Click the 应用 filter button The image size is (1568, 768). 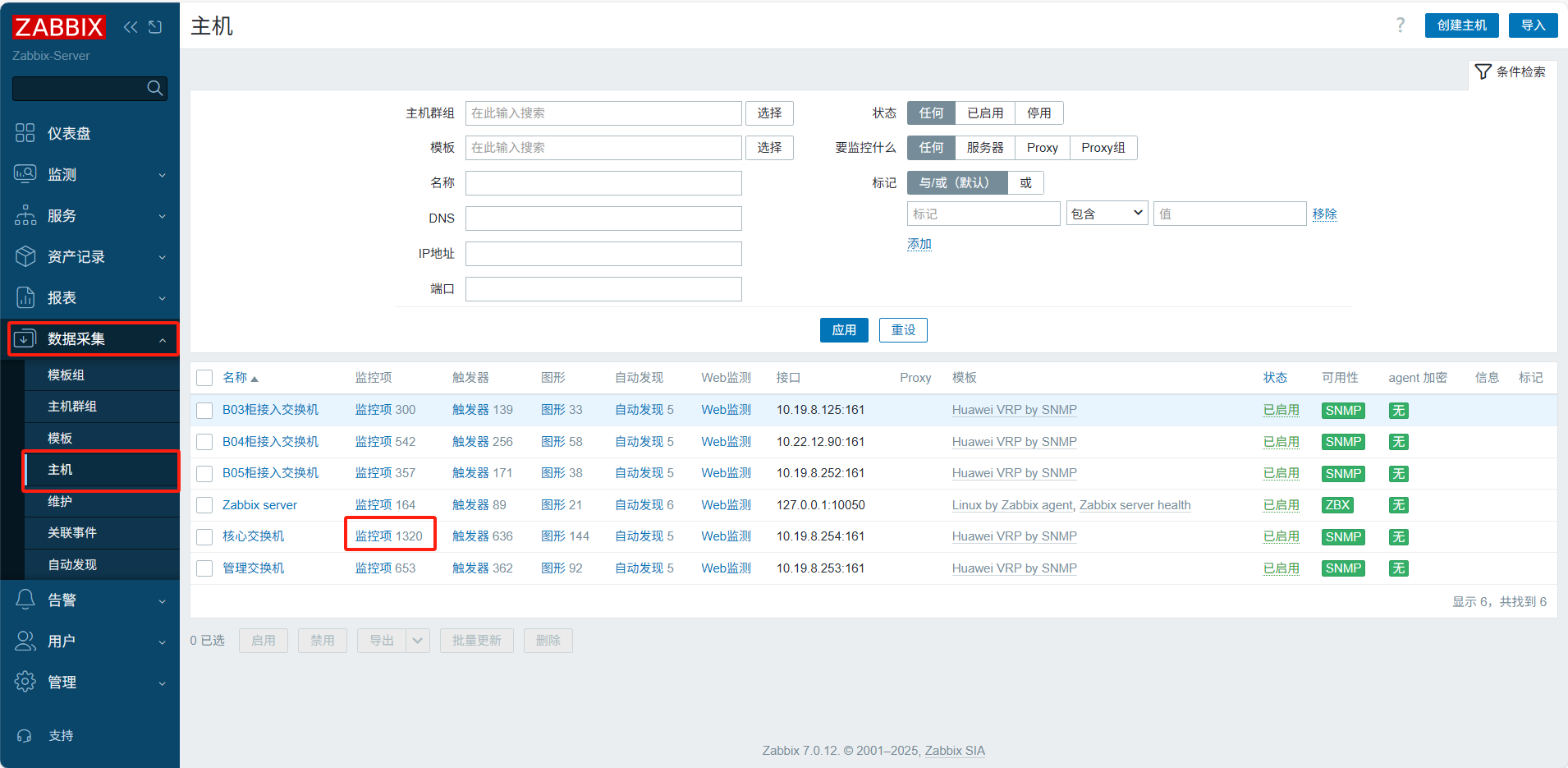click(x=844, y=330)
